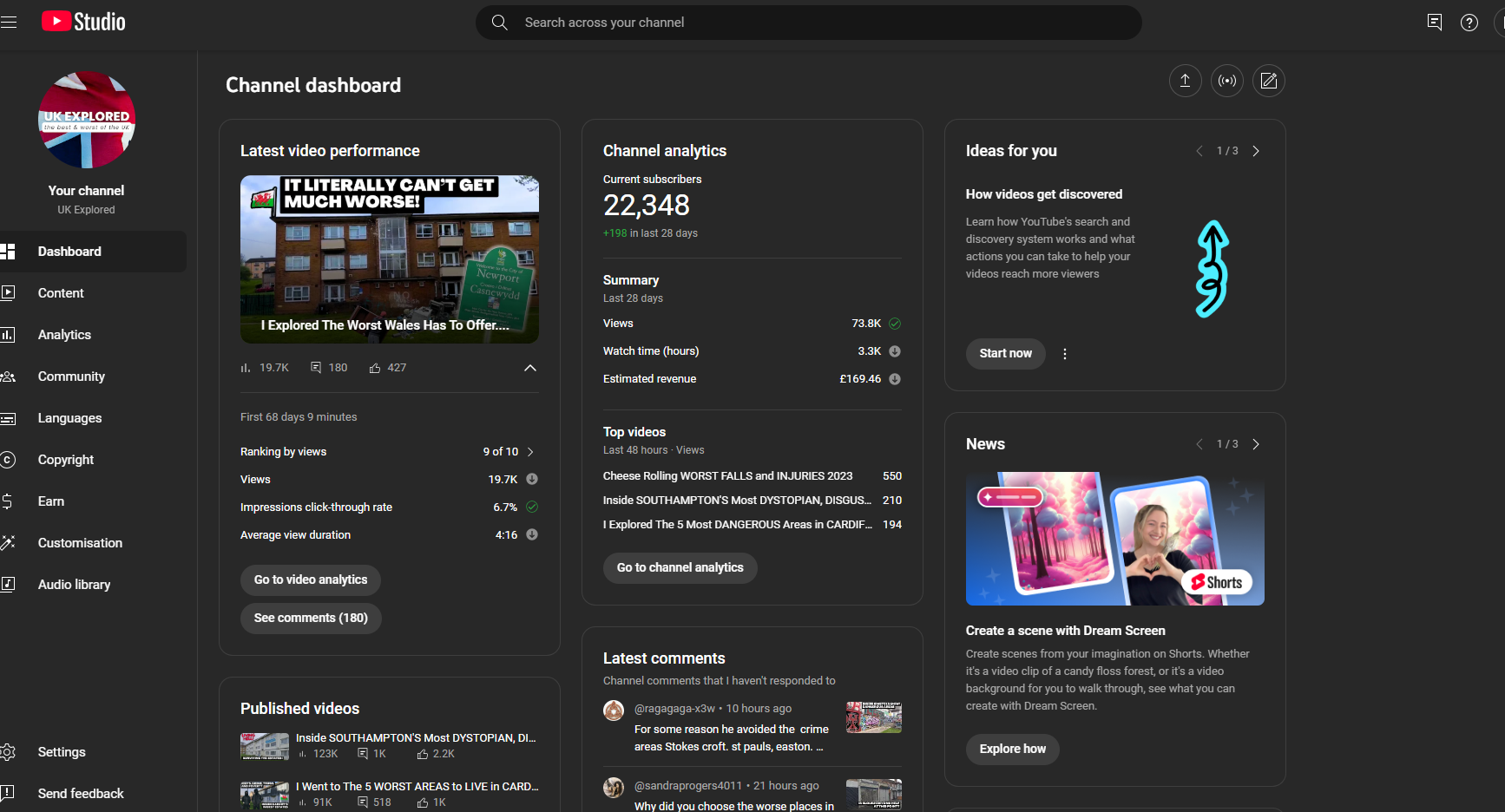Click the search magnifier icon
Viewport: 1505px width, 812px height.
(x=500, y=23)
